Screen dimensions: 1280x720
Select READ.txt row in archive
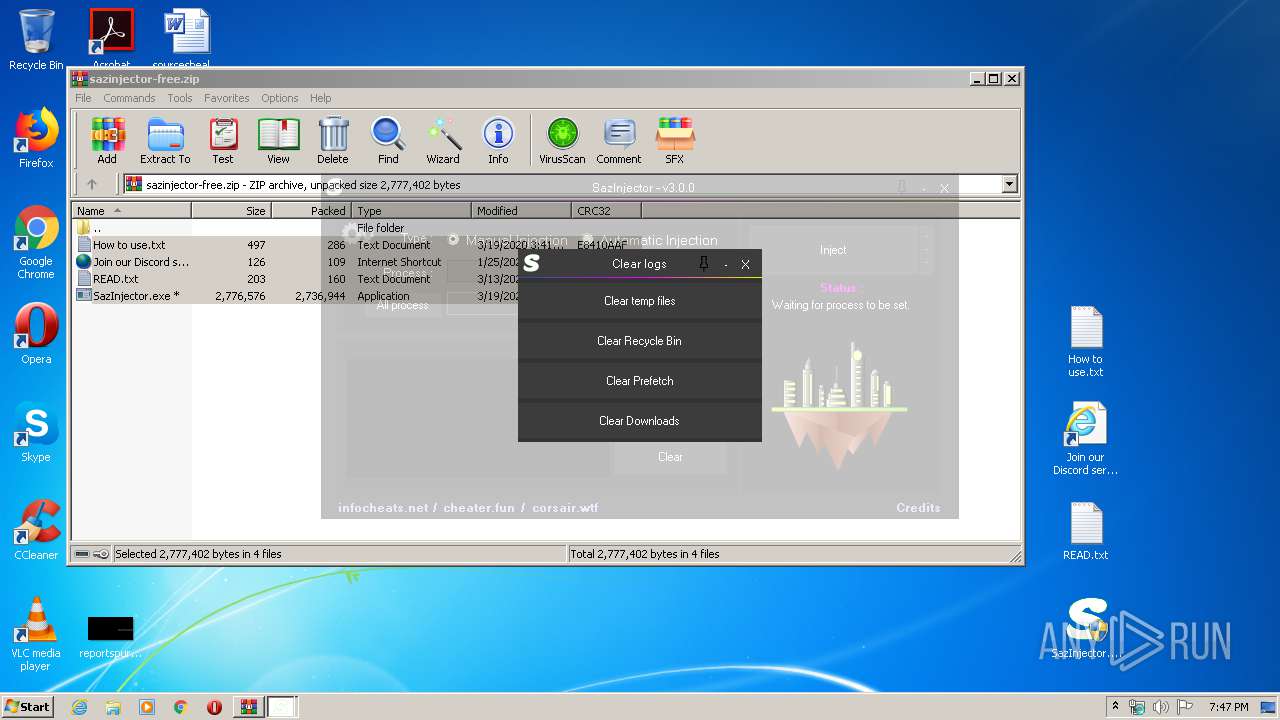point(116,279)
